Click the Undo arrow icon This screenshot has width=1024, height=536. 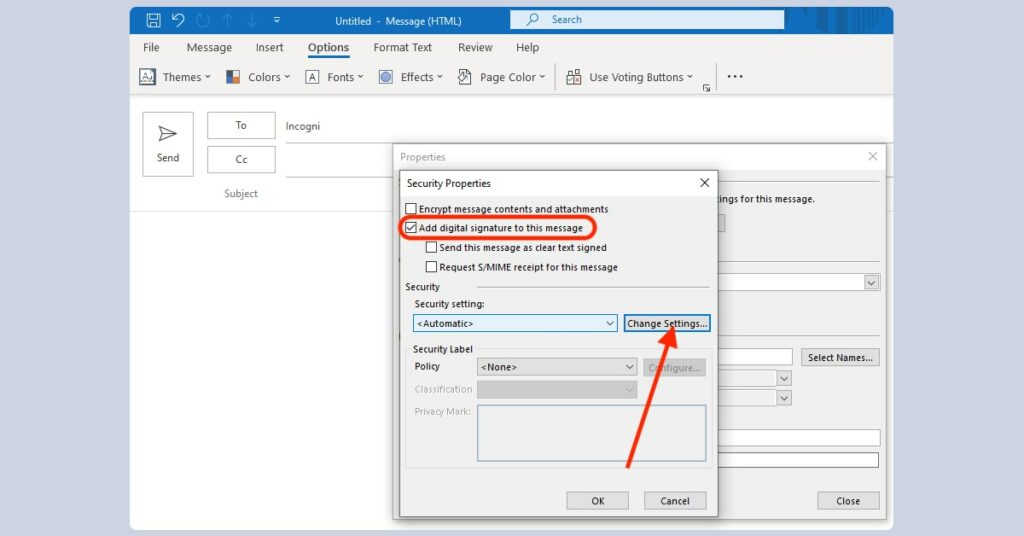(178, 20)
